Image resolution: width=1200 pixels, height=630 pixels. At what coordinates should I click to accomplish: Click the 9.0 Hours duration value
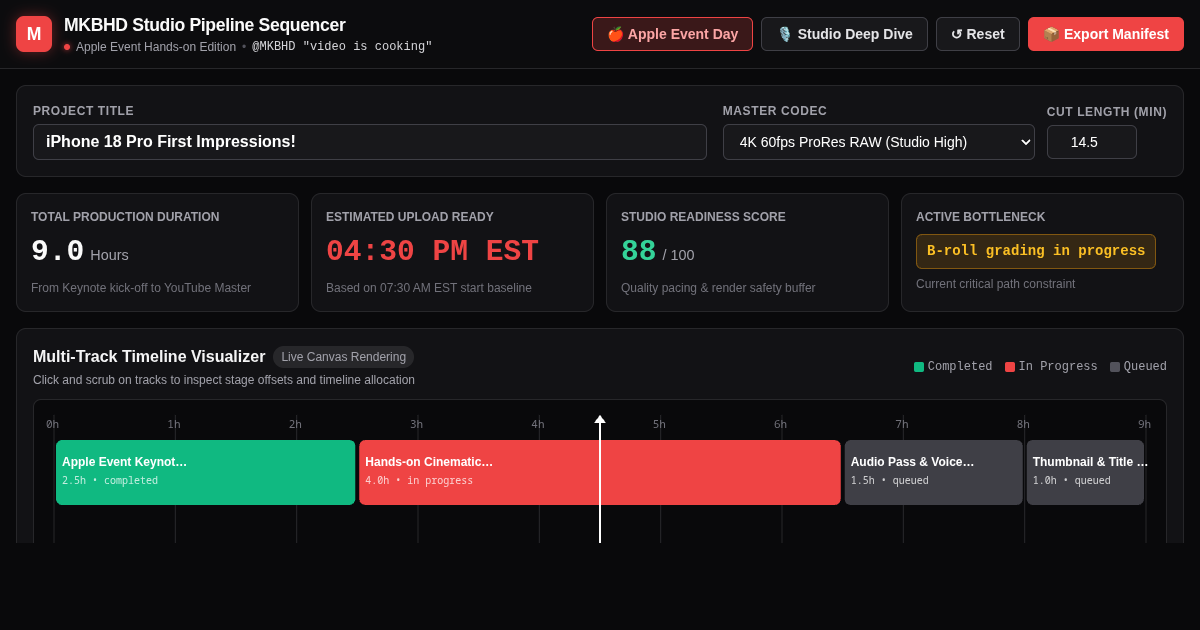pyautogui.click(x=80, y=252)
